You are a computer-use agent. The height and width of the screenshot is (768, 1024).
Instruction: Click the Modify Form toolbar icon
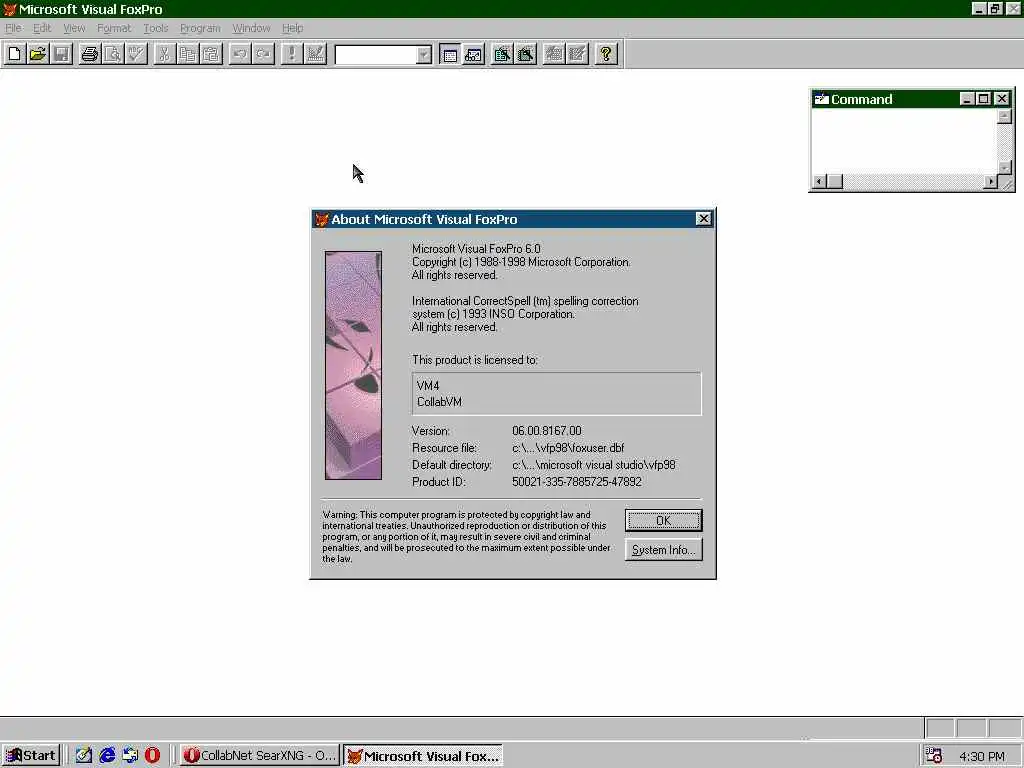coord(315,54)
